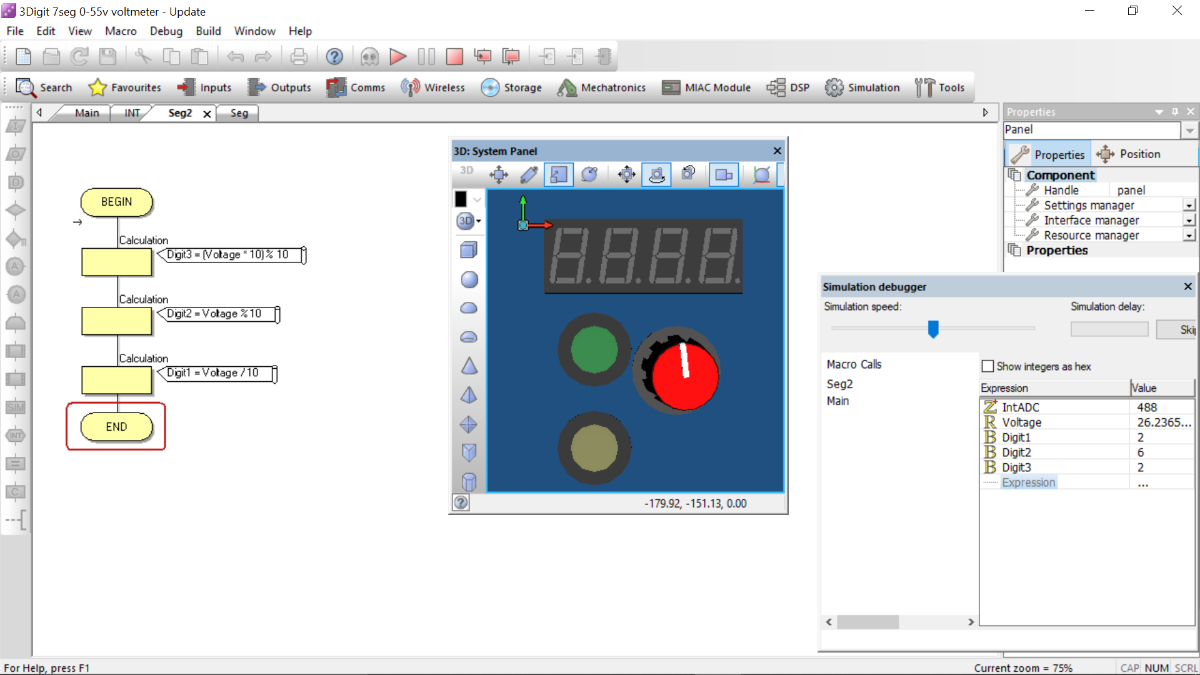Select the Voltage variable row
The image size is (1200, 675).
point(1087,422)
